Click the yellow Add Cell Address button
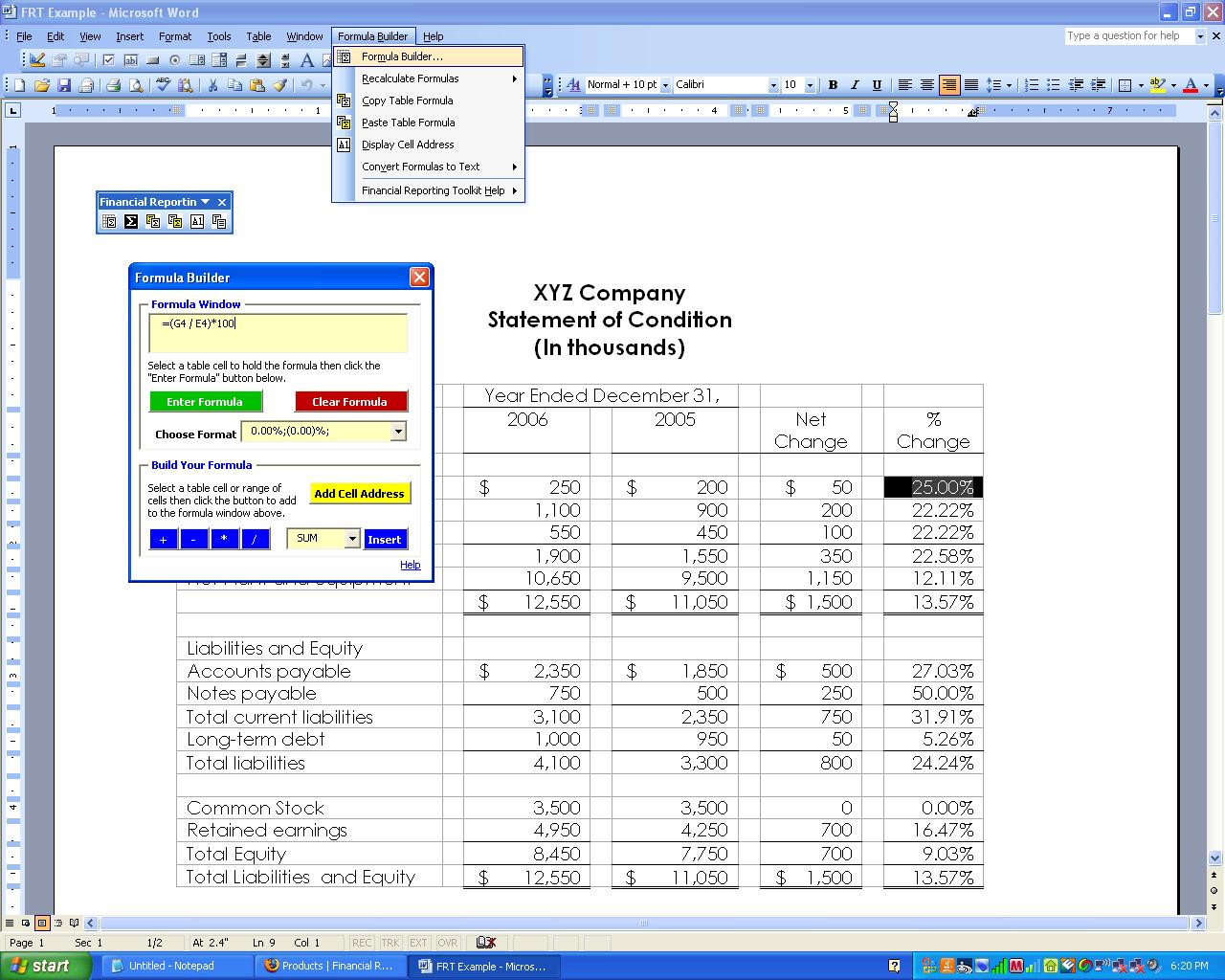 [360, 494]
